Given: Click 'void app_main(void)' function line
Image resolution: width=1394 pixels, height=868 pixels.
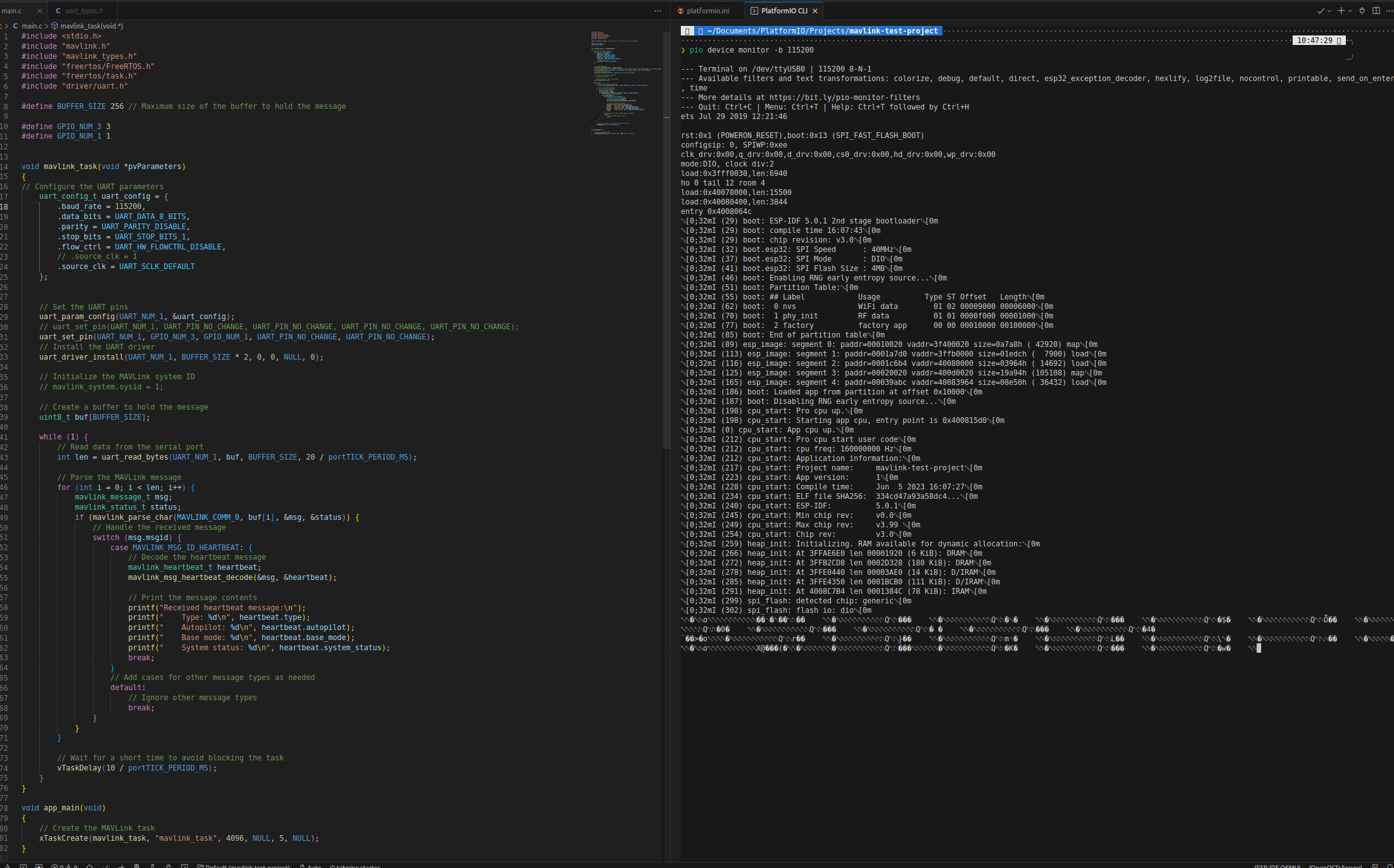Looking at the screenshot, I should pos(63,808).
